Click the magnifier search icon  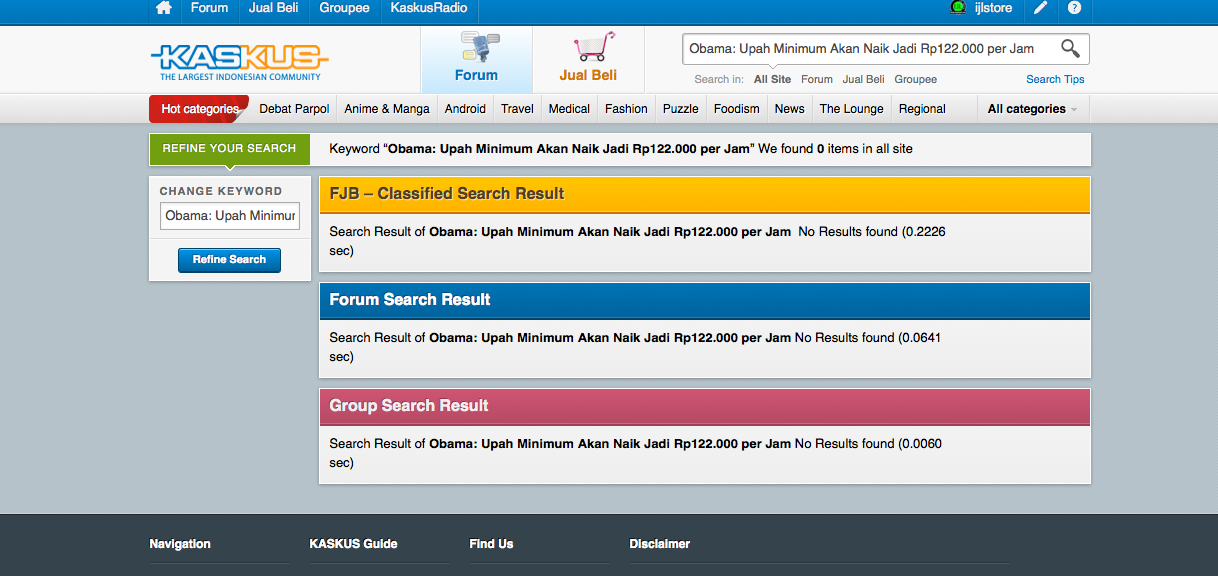click(x=1070, y=48)
